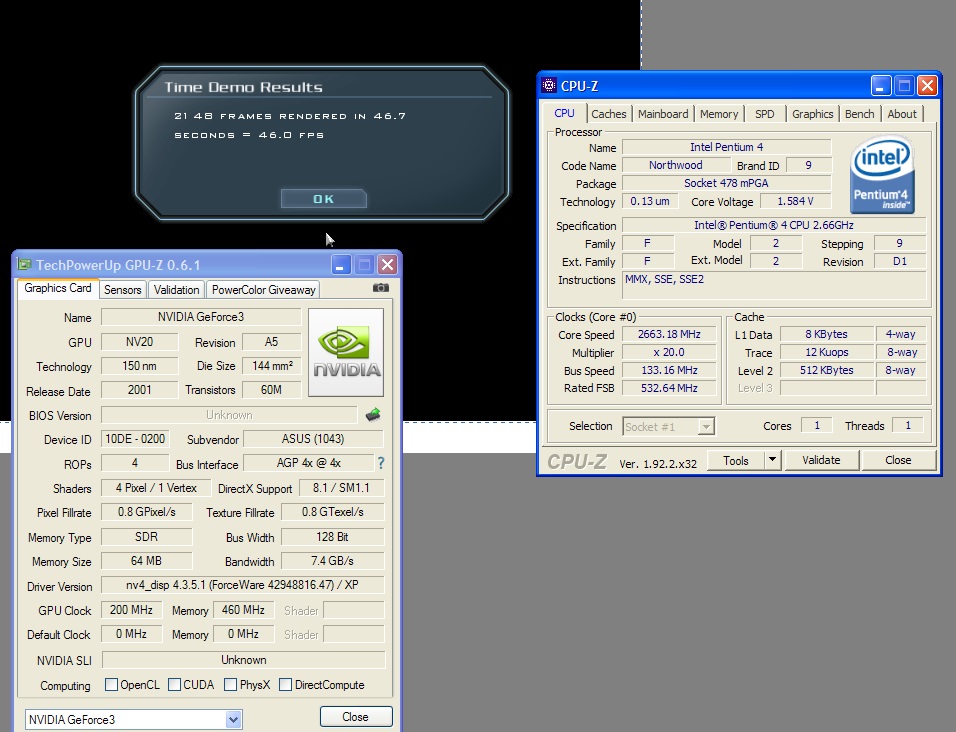The width and height of the screenshot is (956, 732).
Task: Open the Mainboard tab in CPU-Z
Action: pyautogui.click(x=663, y=114)
